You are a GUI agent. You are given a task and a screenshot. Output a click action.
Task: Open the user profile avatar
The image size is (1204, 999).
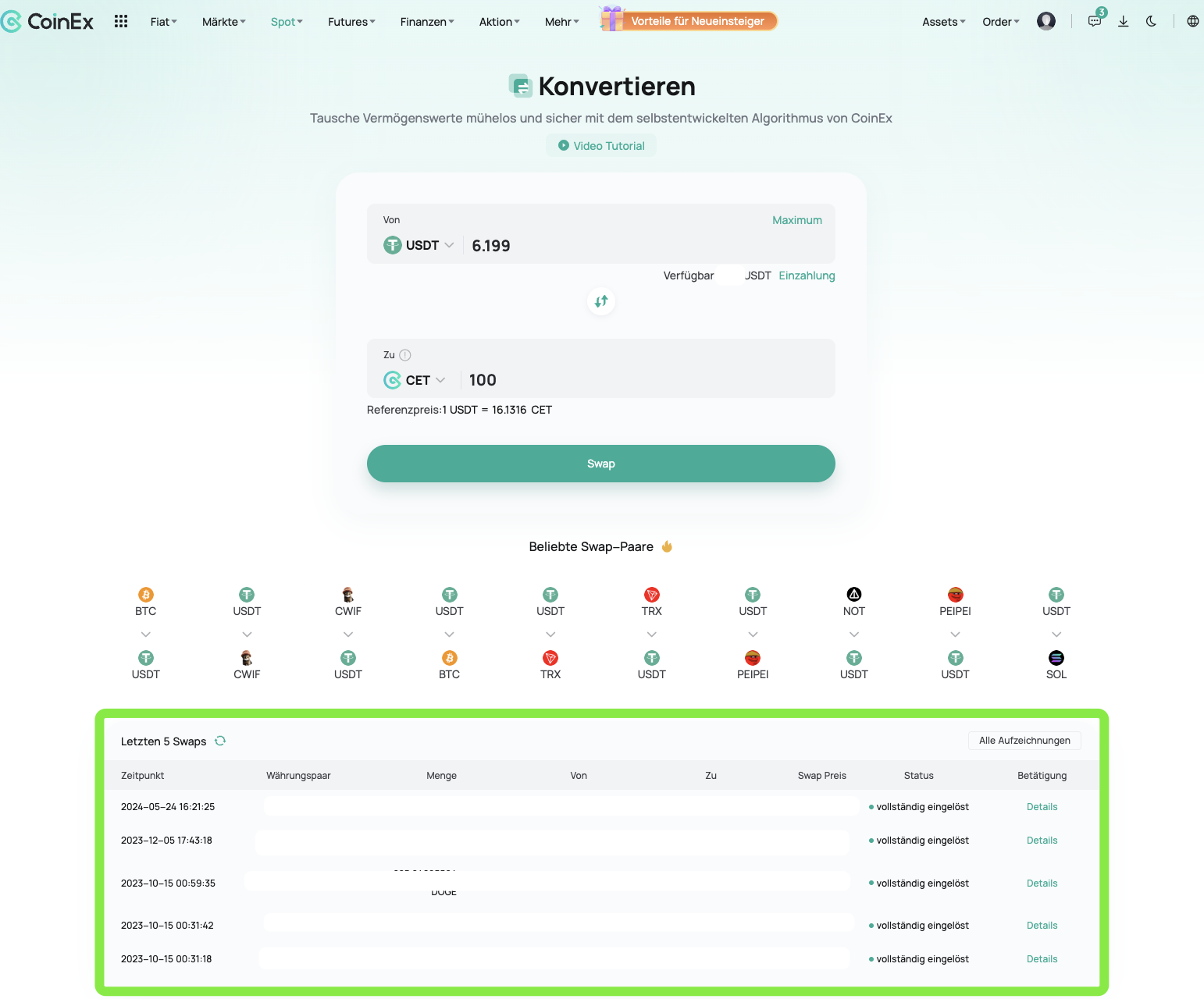(x=1046, y=21)
